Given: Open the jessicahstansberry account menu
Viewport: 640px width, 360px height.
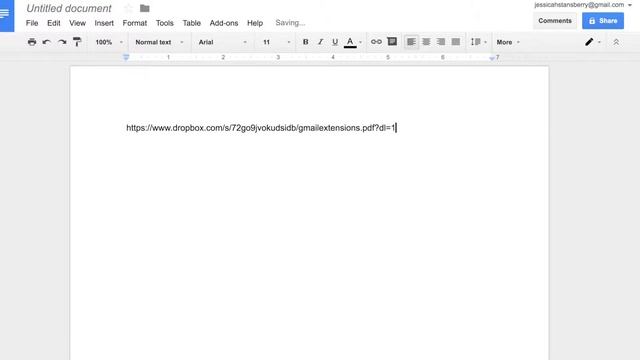Looking at the screenshot, I should point(583,5).
